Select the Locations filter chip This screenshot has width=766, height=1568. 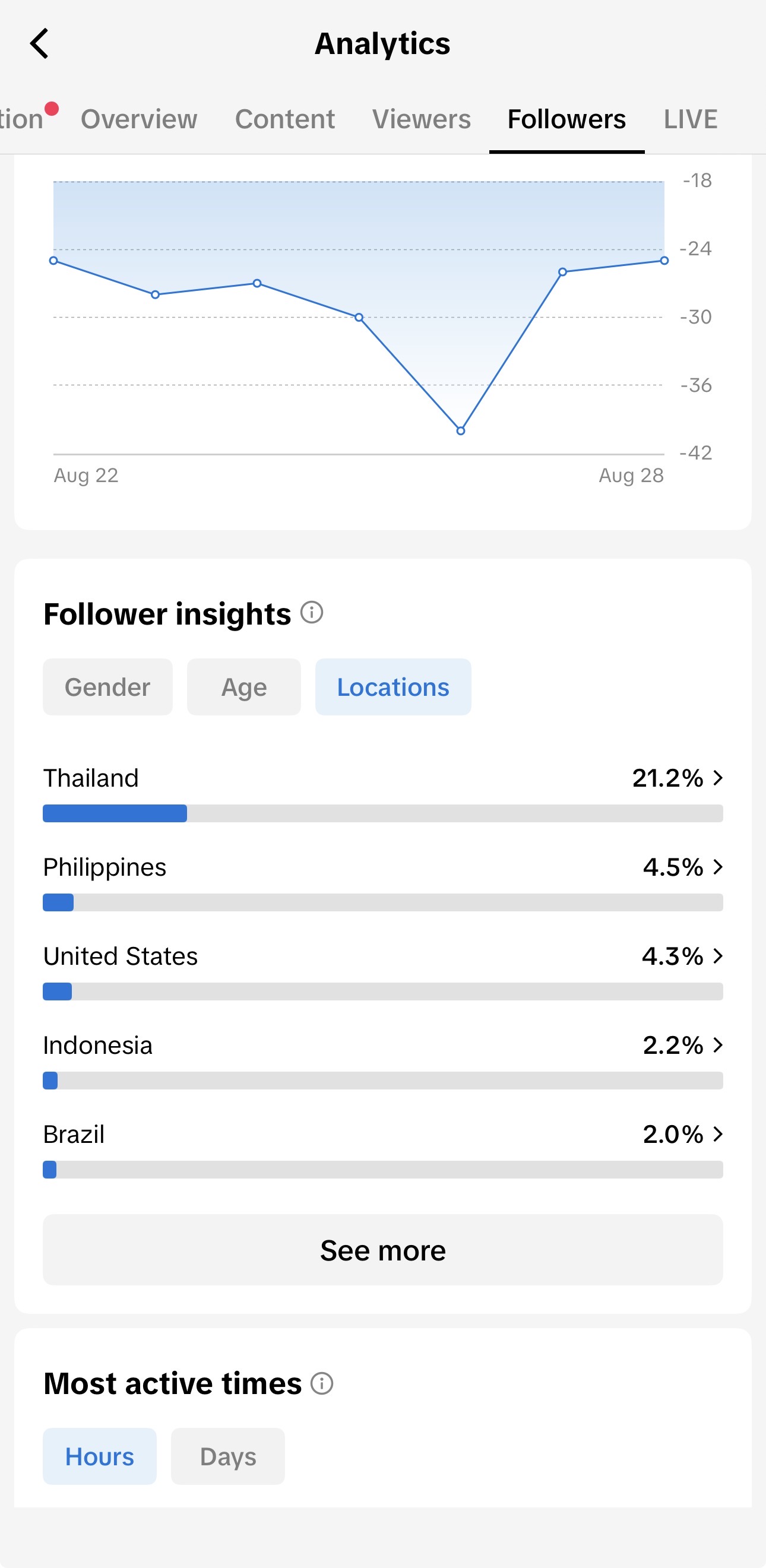(x=393, y=686)
